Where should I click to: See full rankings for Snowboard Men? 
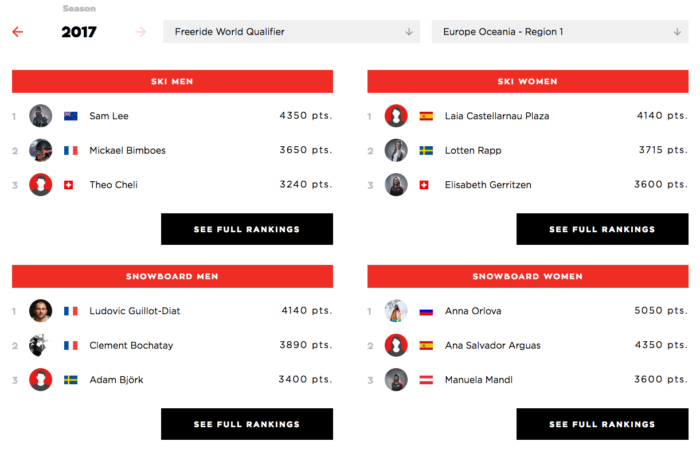247,424
